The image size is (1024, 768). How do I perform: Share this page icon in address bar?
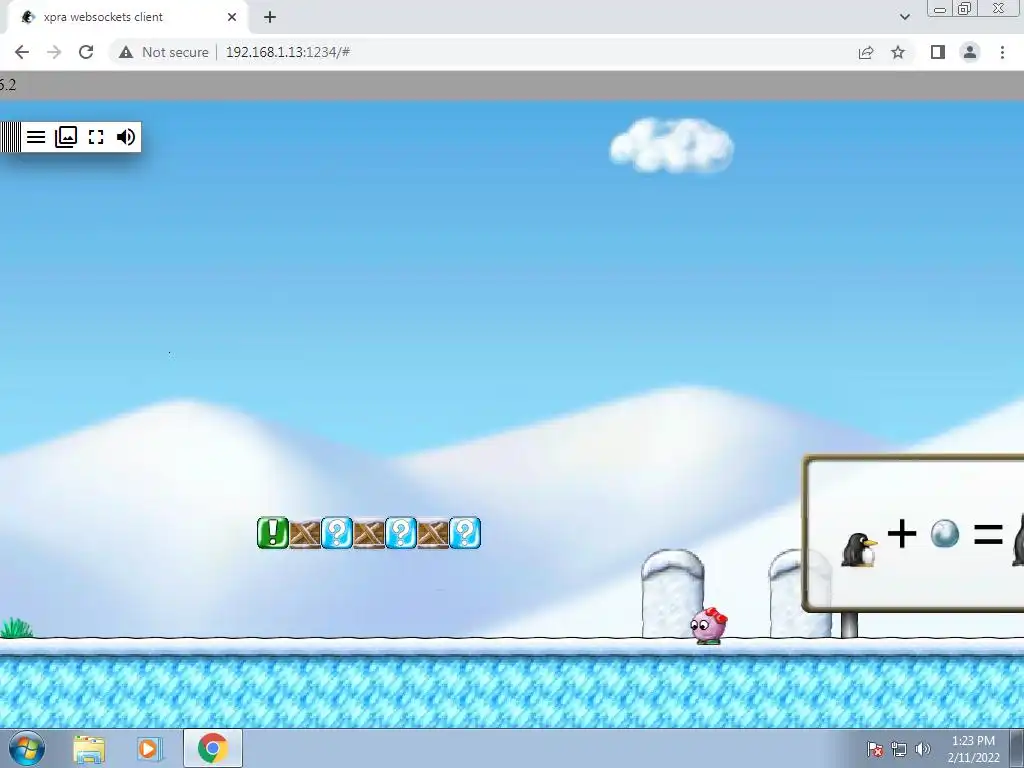[x=866, y=52]
